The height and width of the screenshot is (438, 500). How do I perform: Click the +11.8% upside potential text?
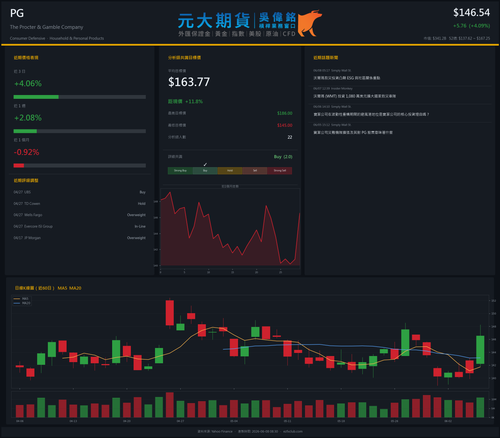click(194, 101)
